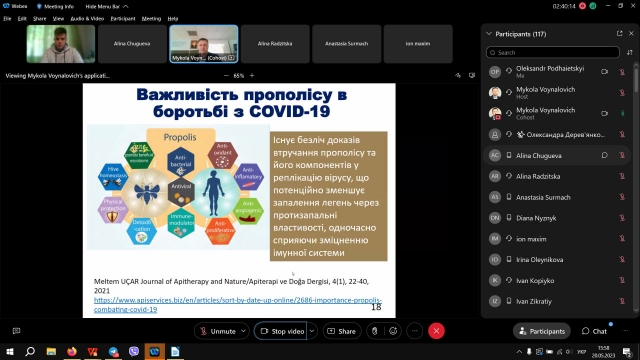Open the Chat panel
Image resolution: width=640 pixels, height=360 pixels.
coord(594,331)
